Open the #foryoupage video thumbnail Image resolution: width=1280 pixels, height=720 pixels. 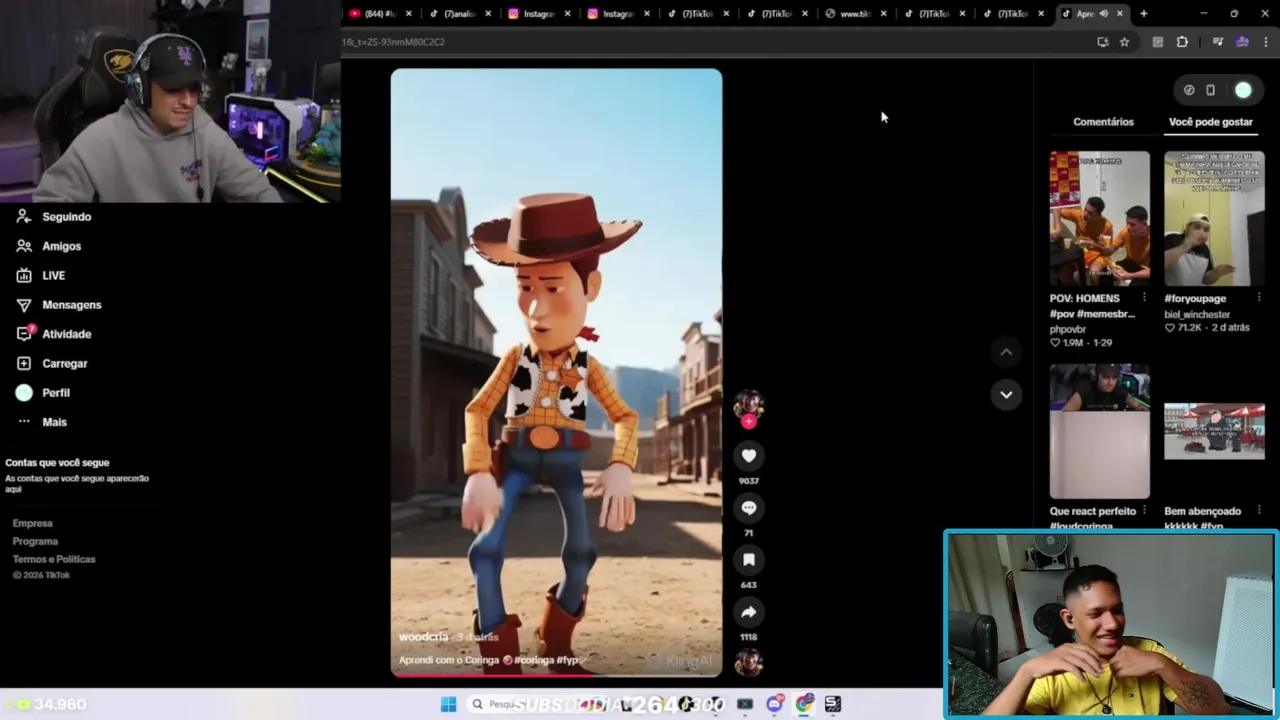(x=1214, y=218)
